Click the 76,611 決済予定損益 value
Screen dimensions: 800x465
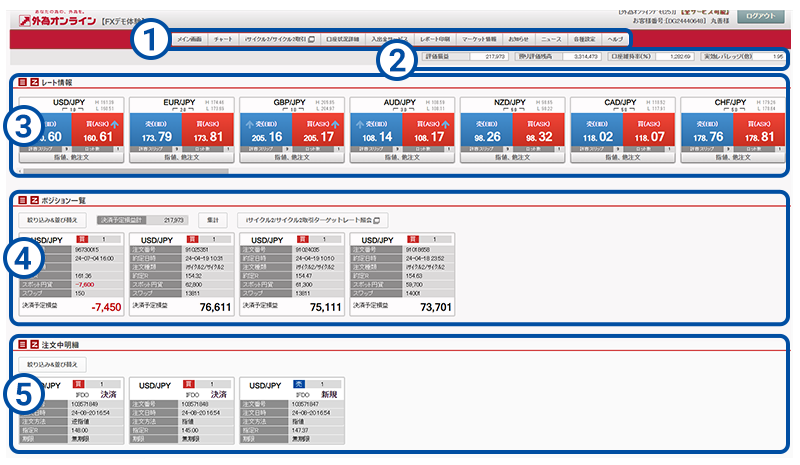click(x=215, y=307)
